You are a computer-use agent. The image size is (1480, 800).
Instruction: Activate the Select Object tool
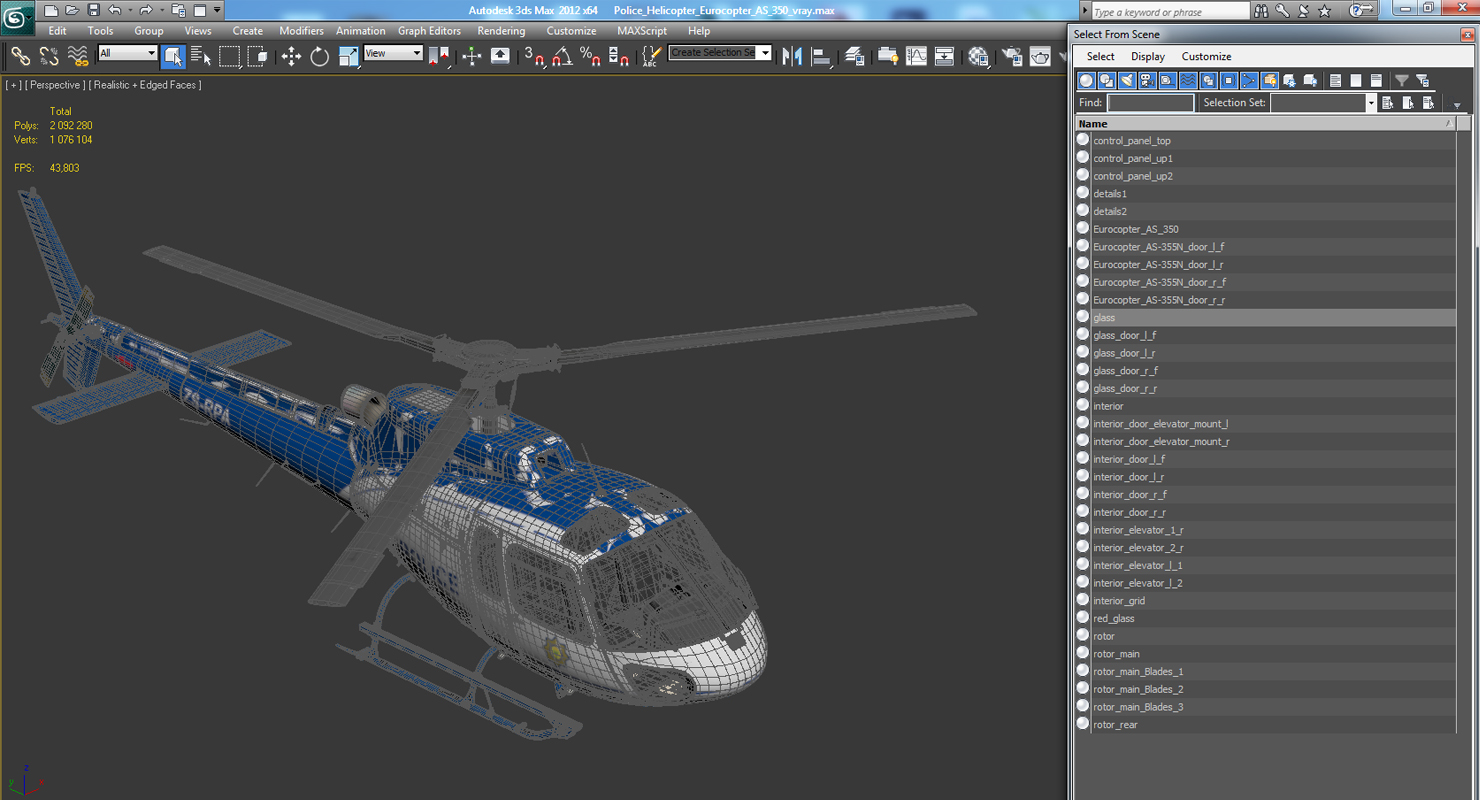point(173,56)
